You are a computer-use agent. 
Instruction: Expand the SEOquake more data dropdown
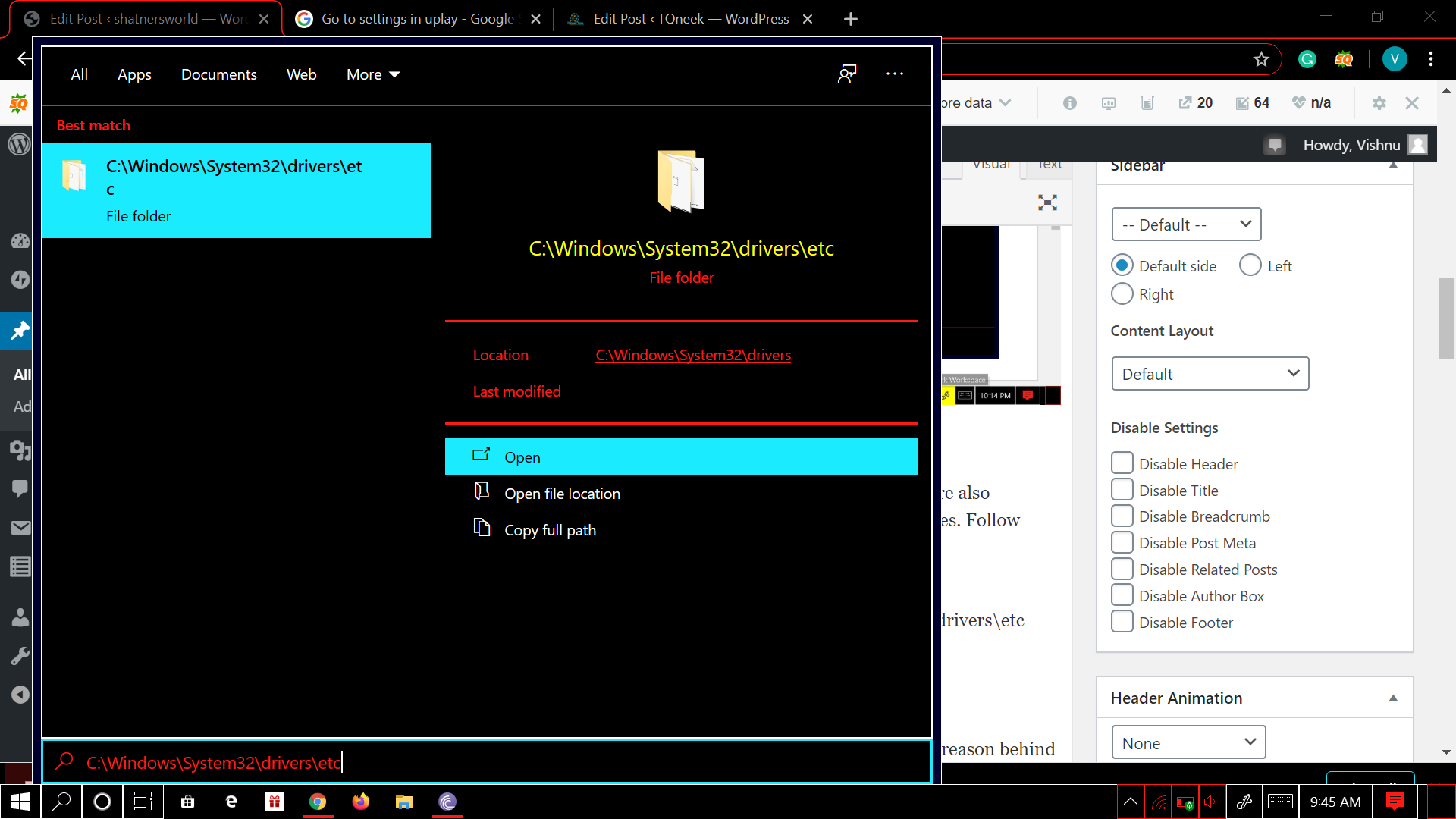pos(976,103)
